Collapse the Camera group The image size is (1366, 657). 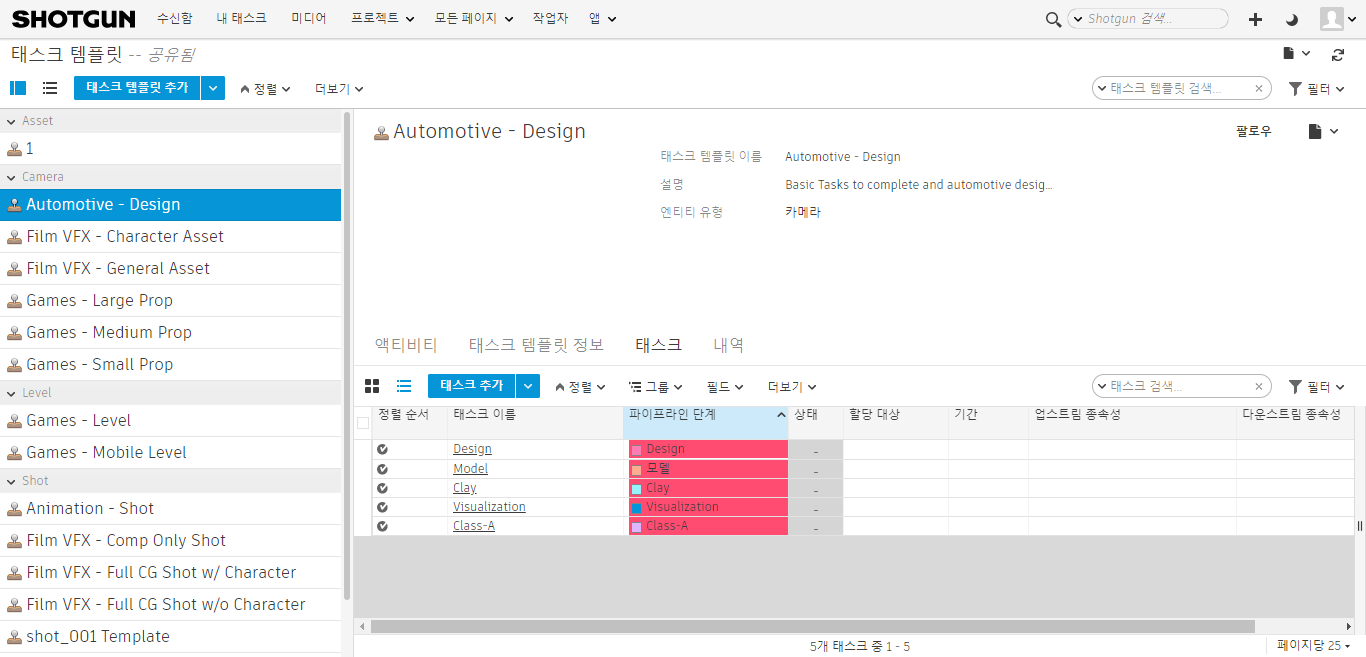(11, 177)
